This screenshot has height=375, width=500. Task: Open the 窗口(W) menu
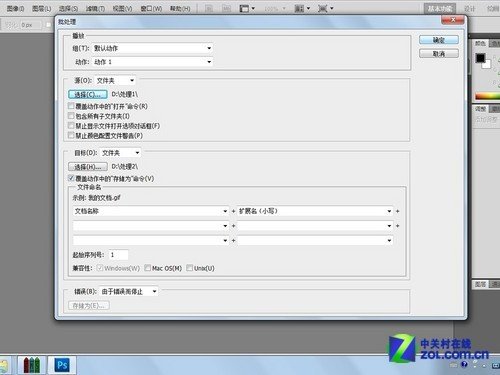151,8
